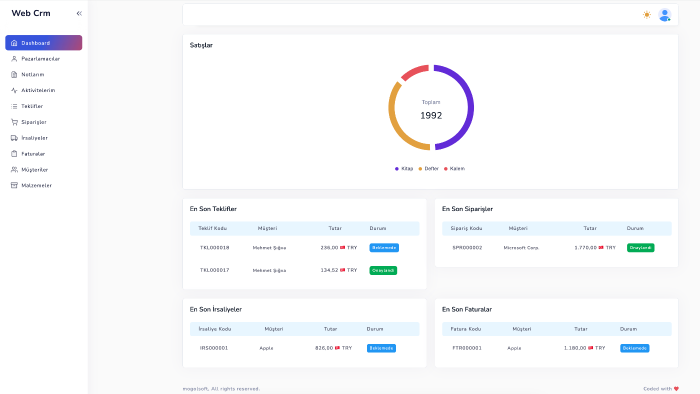Viewport: 700px width, 394px height.
Task: Click the Notlarım document icon
Action: 14,75
